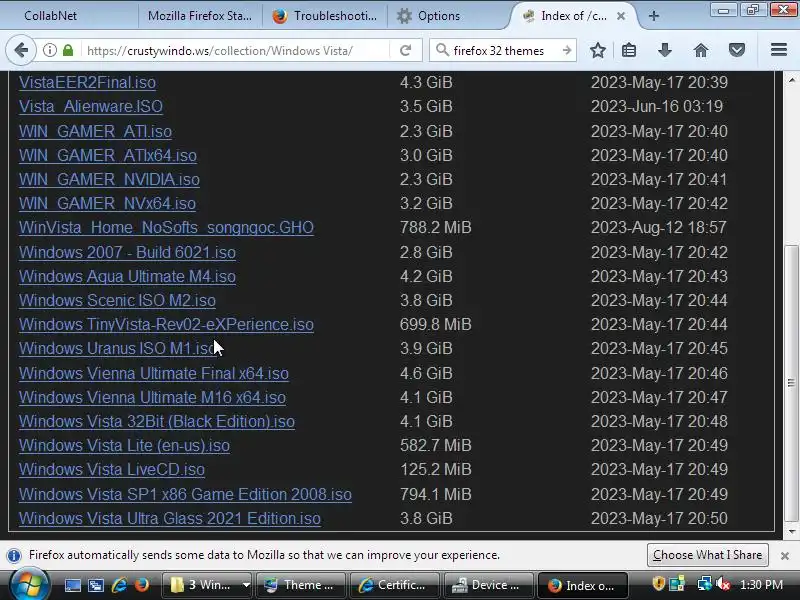Switch to Index of Firefox taskbar button
Screen dimensions: 800x600
(x=583, y=585)
